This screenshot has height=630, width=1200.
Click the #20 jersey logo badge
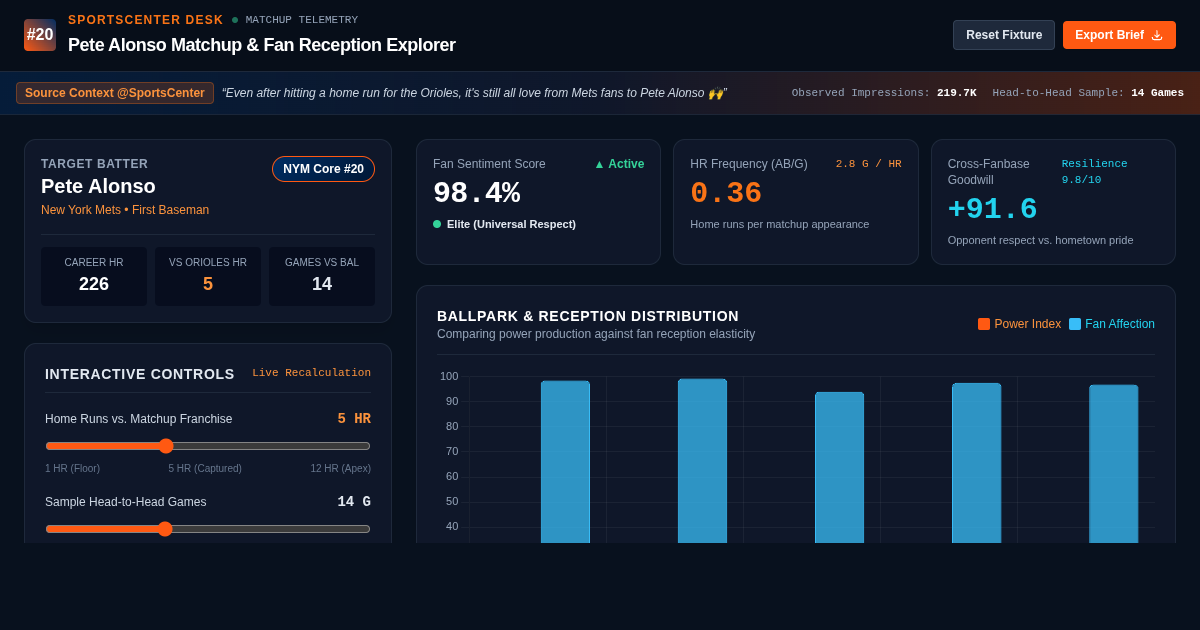(x=40, y=35)
